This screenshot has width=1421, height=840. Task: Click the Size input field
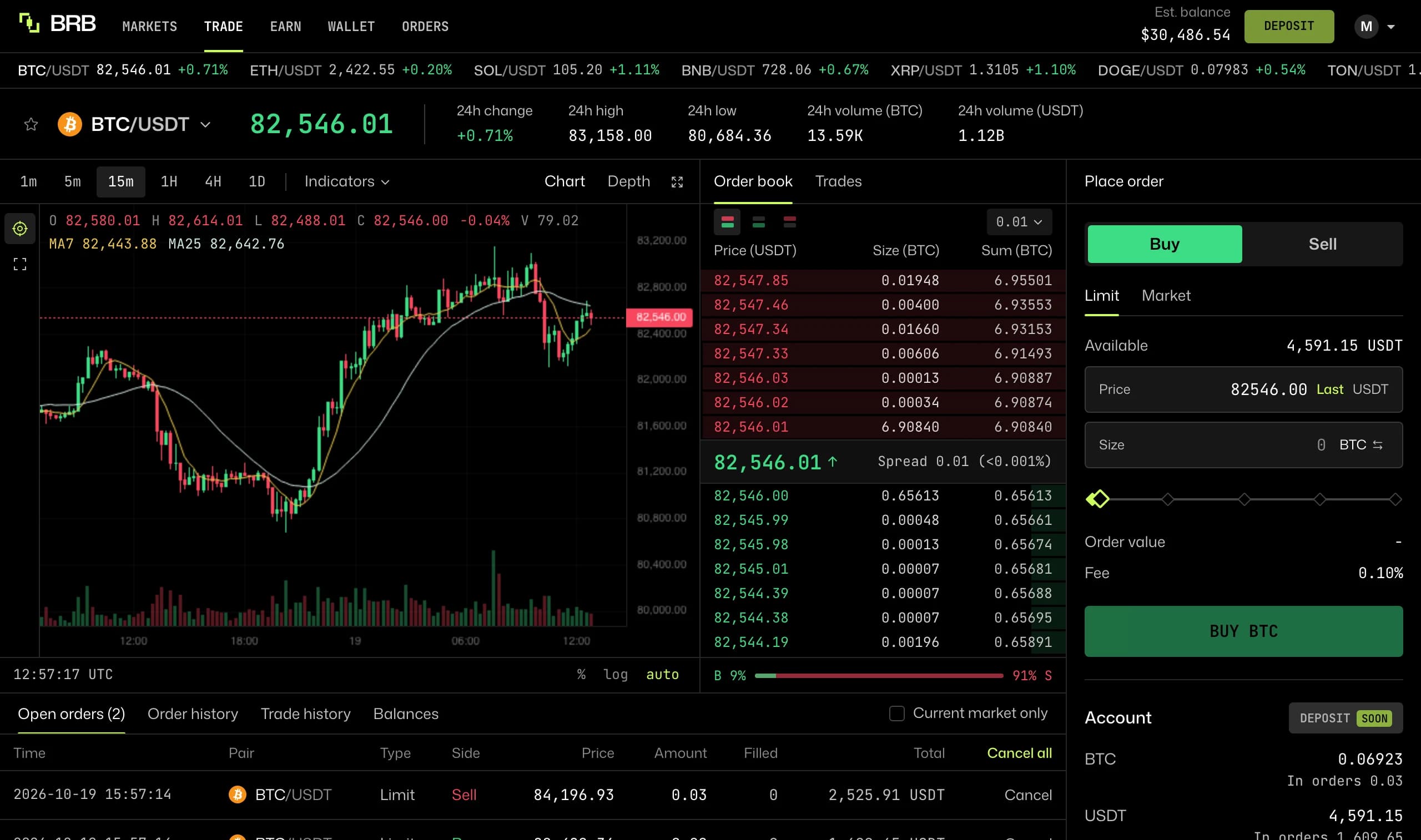coord(1243,445)
